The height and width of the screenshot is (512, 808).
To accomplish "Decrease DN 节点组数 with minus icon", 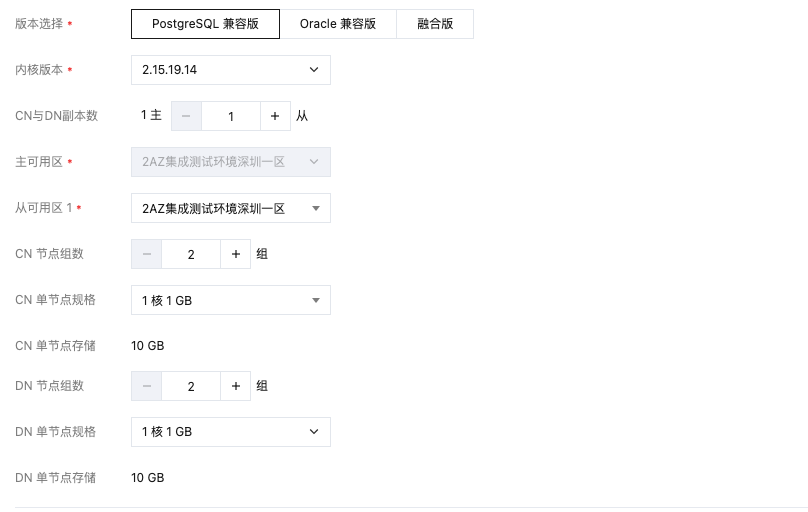I will (146, 386).
